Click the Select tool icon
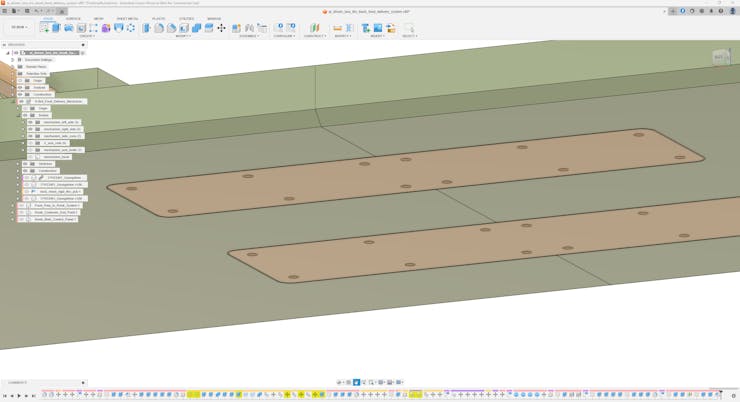Viewport: 740px width, 402px height. pos(408,28)
